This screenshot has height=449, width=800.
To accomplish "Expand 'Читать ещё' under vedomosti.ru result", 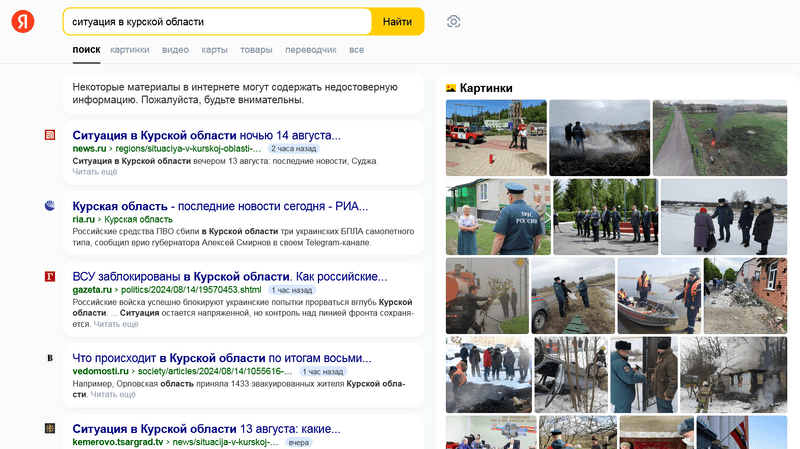I will [x=113, y=394].
